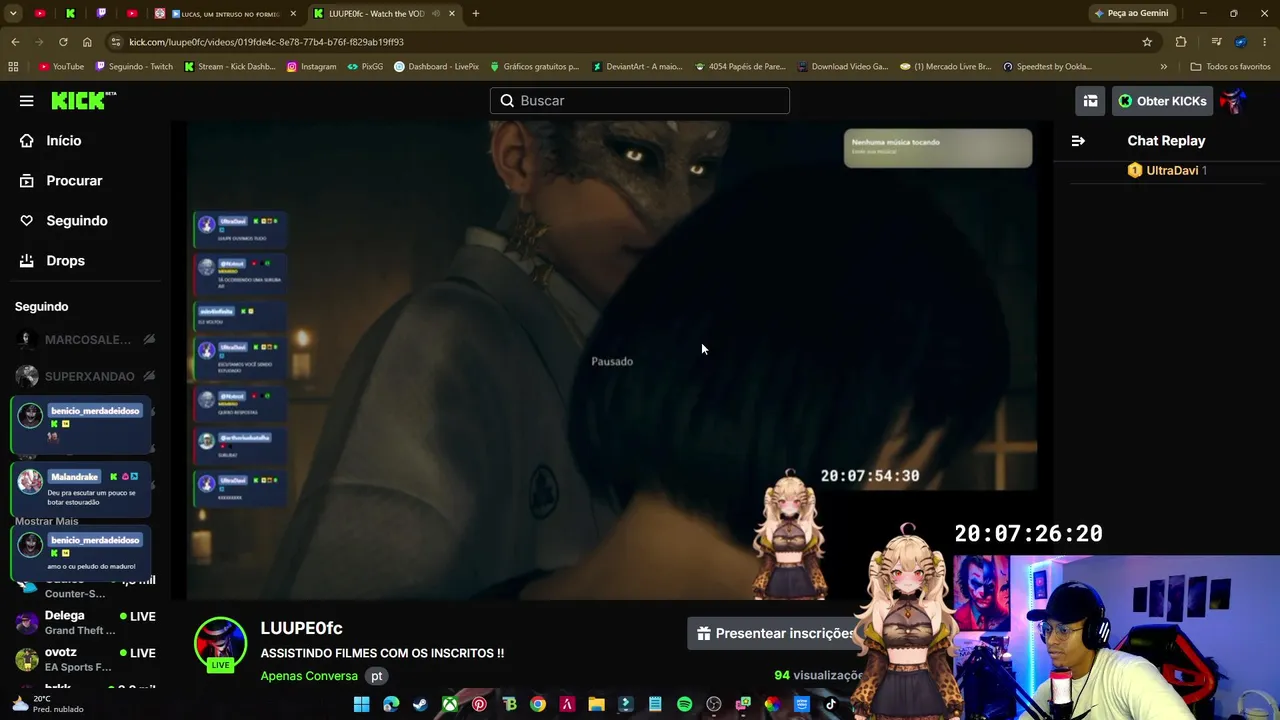Open Xbox app from the taskbar
Viewport: 1280px width, 720px height.
pos(450,704)
